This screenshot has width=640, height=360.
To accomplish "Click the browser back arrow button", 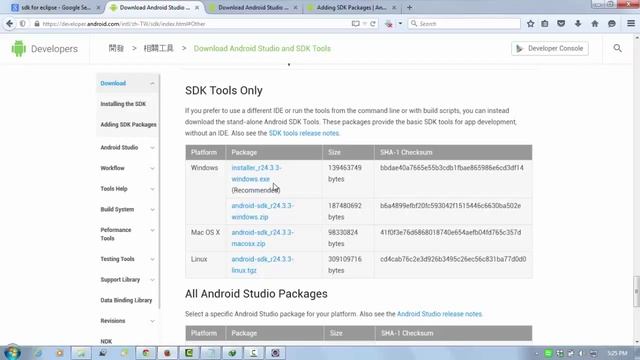I will click(9, 24).
